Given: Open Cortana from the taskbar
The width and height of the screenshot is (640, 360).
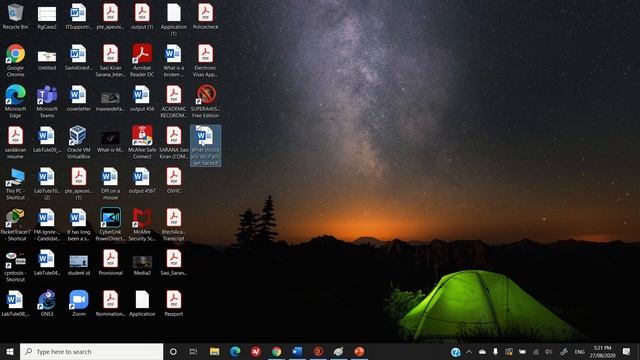Looking at the screenshot, I should tap(173, 351).
